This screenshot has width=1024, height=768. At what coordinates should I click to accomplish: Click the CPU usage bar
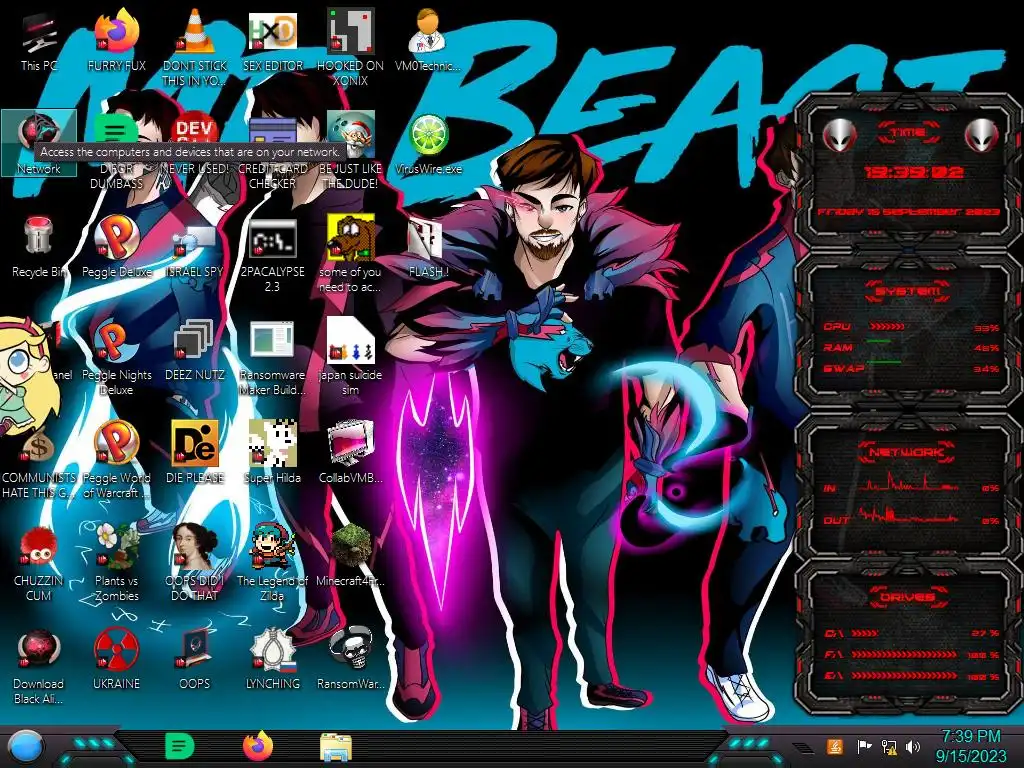tap(887, 327)
